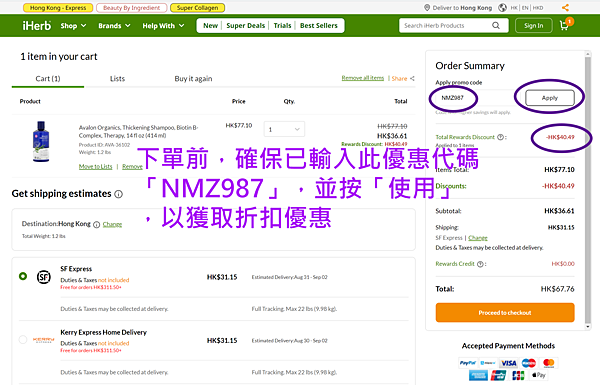Screen dimensions: 600x385
Task: Click Change next to SF Express in summary
Action: 478,238
